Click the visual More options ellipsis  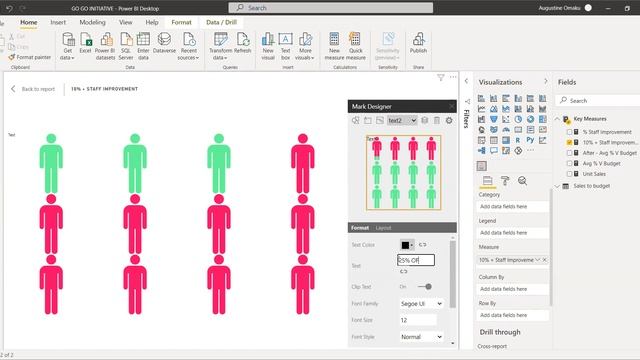coord(453,77)
